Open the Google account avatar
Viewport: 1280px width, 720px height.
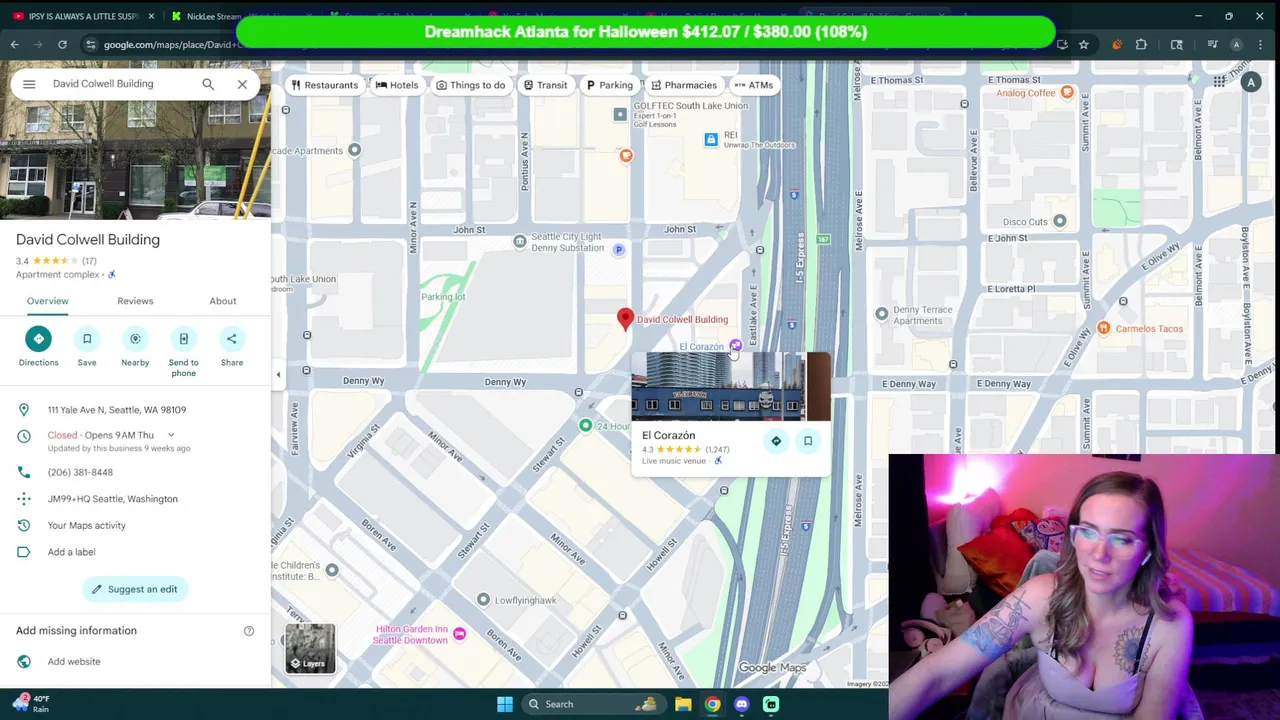click(x=1251, y=84)
